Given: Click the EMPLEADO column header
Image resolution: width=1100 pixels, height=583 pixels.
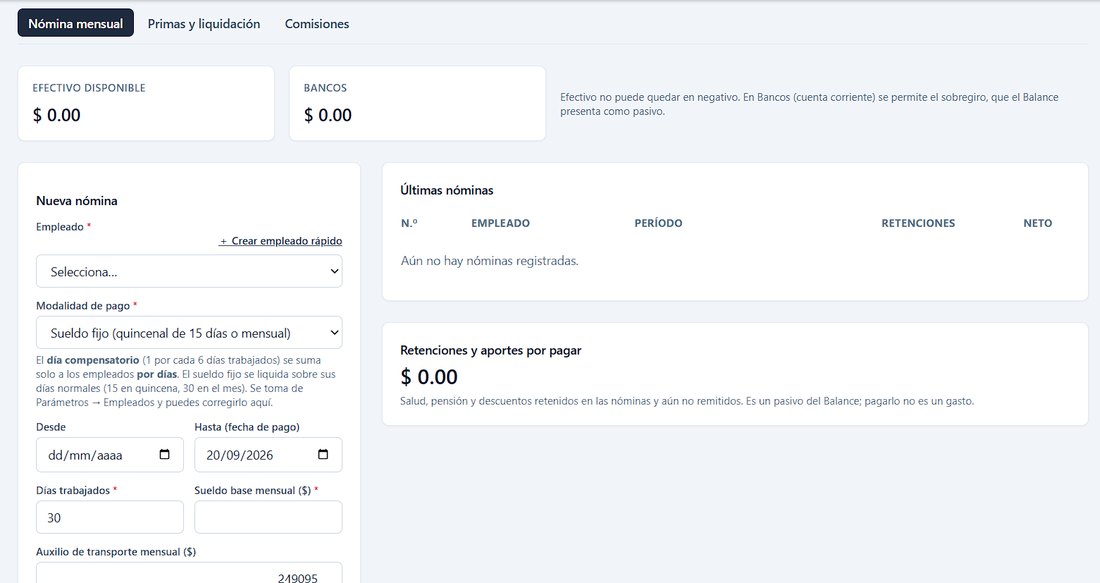Looking at the screenshot, I should (500, 223).
